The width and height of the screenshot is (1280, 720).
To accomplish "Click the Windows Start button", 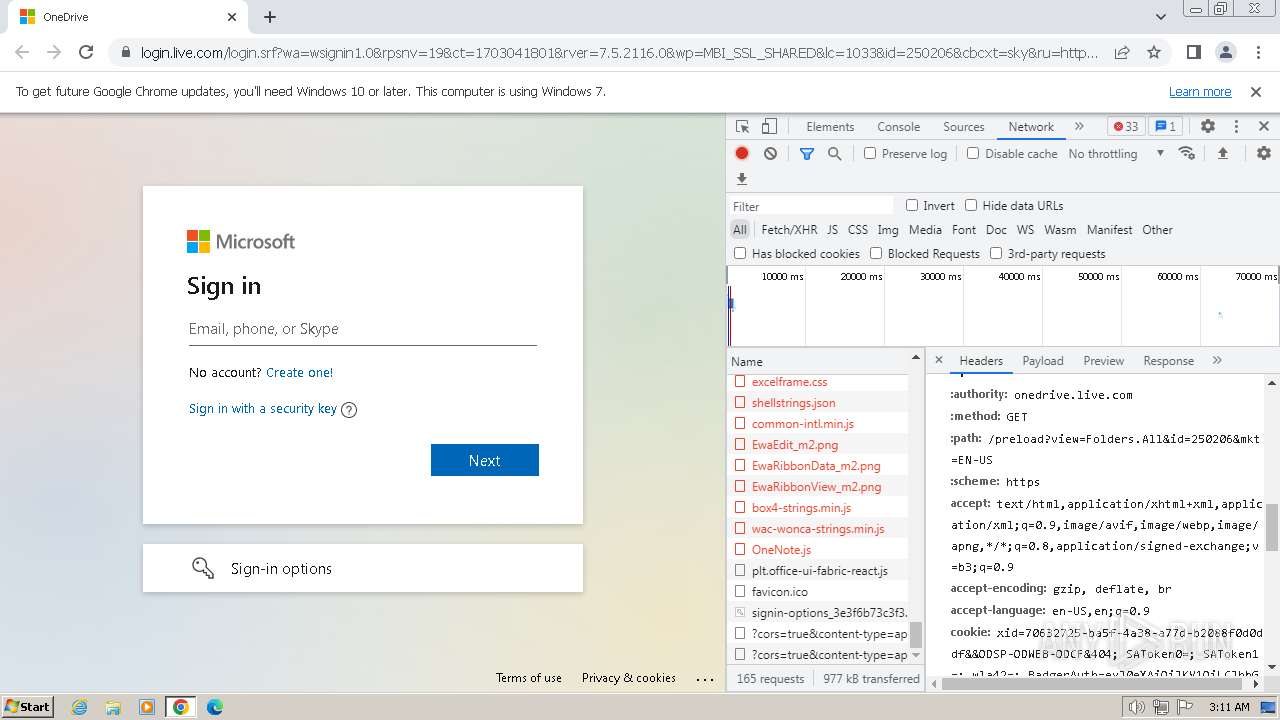I will coord(28,706).
